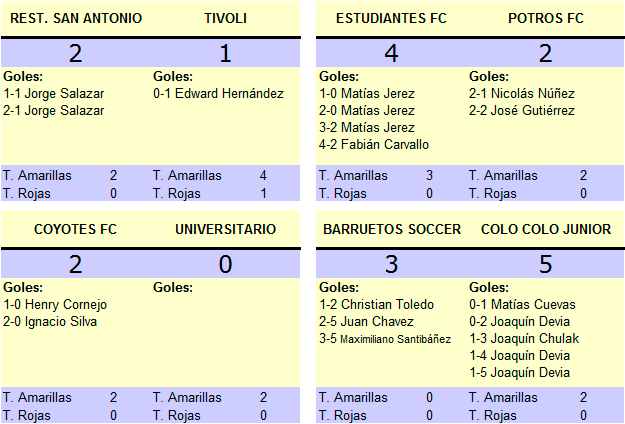Click the TIVOLI team name
Image resolution: width=625 pixels, height=424 pixels.
pos(226,18)
